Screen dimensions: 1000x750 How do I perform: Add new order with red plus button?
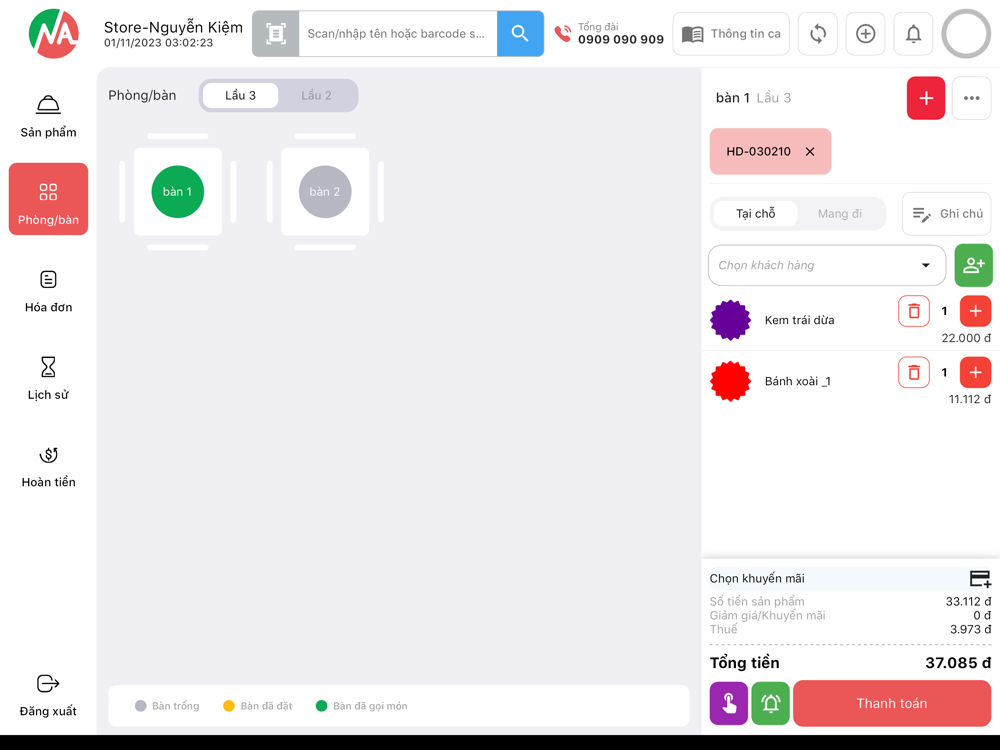926,98
